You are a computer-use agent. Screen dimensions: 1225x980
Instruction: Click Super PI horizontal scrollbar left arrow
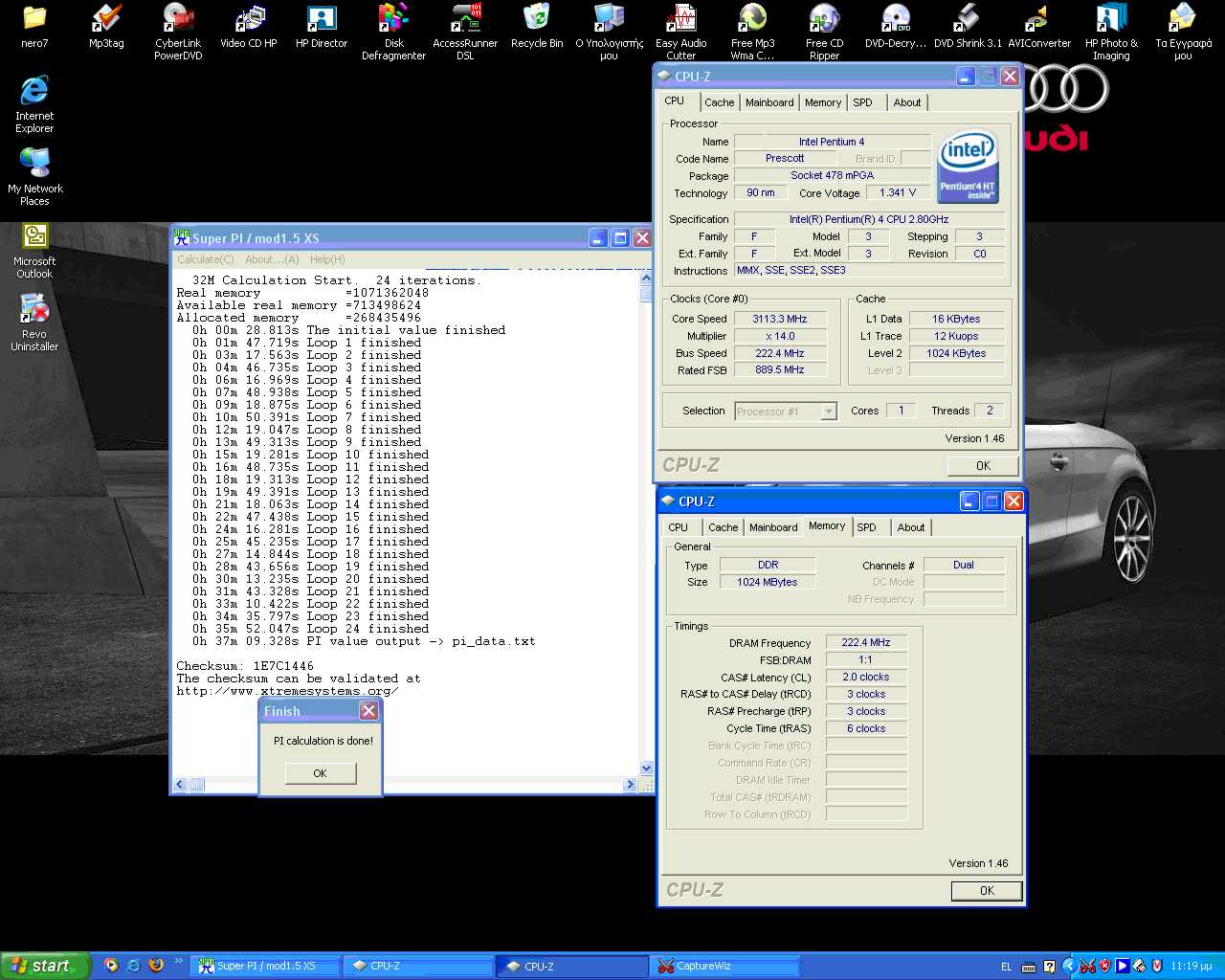[x=180, y=785]
